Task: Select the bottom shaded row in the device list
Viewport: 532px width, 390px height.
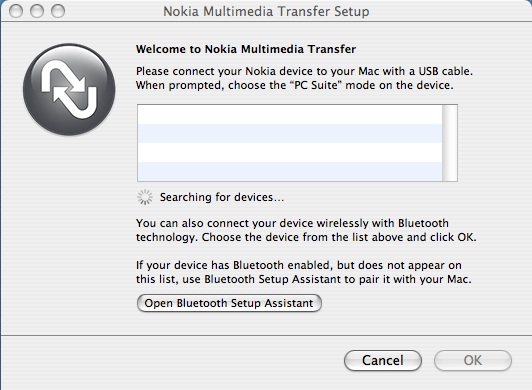Action: click(x=290, y=171)
